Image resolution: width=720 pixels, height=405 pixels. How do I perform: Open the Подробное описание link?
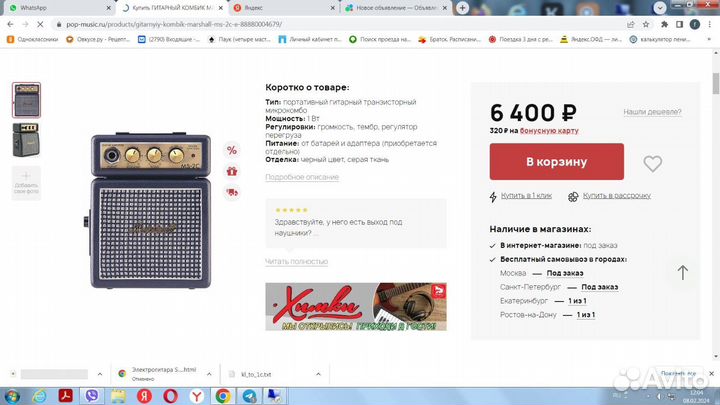point(302,177)
